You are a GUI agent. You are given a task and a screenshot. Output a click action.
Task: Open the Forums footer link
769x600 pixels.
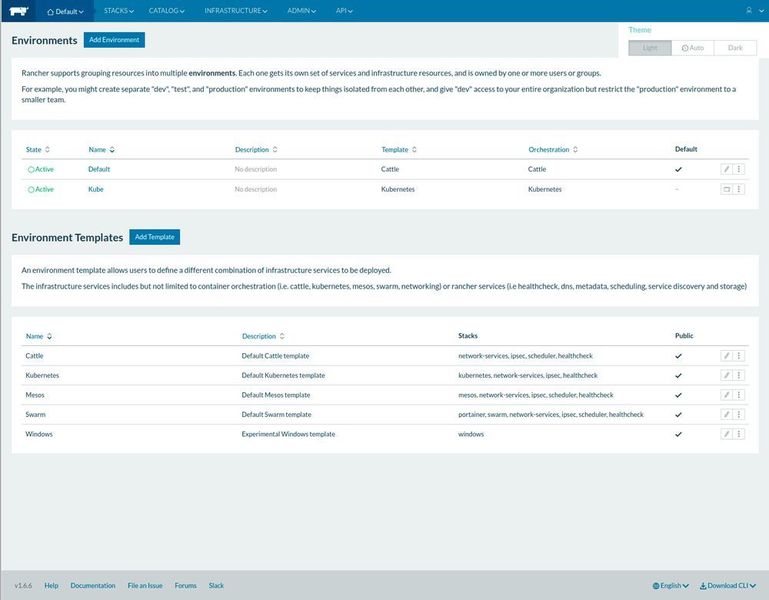[185, 585]
